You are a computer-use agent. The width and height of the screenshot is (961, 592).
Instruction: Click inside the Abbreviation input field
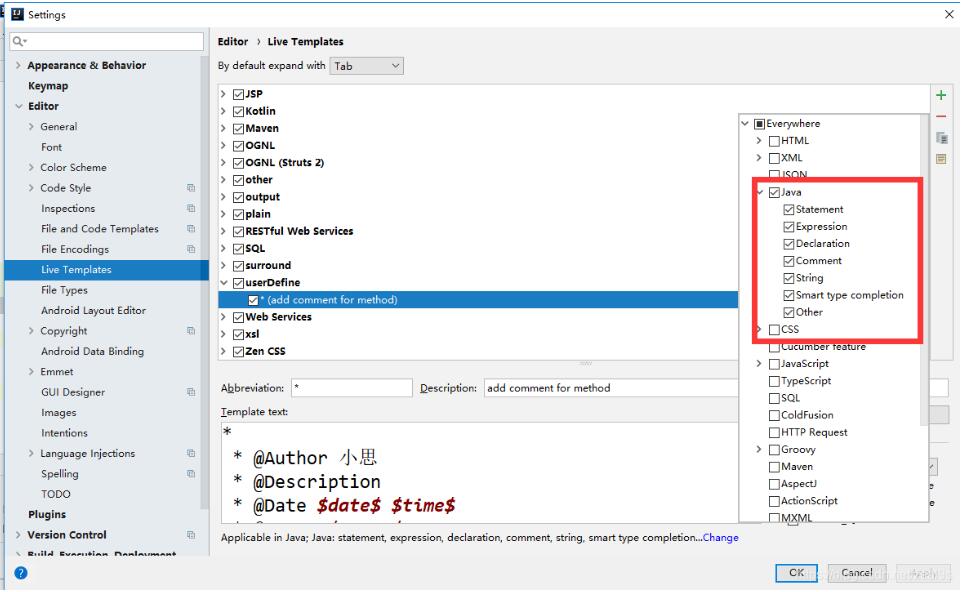(x=350, y=387)
